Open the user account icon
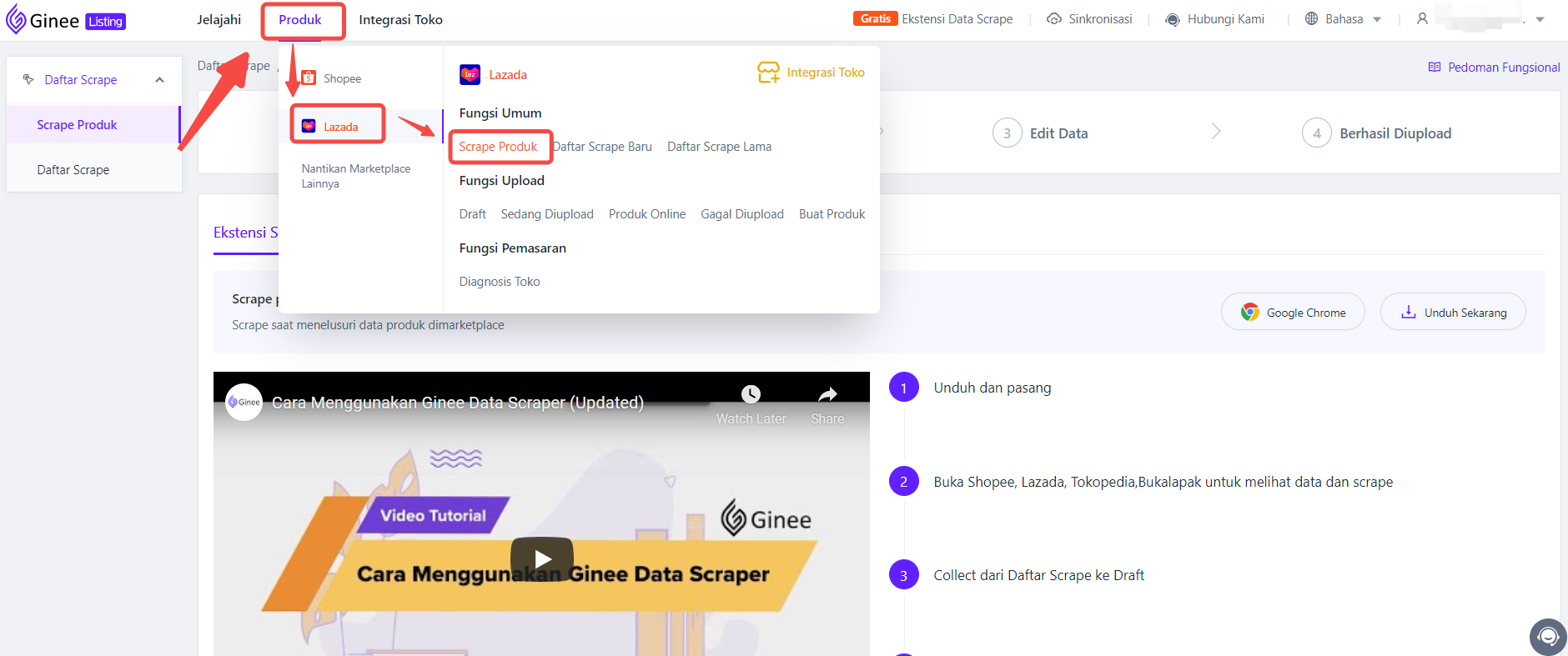1568x656 pixels. click(x=1422, y=18)
